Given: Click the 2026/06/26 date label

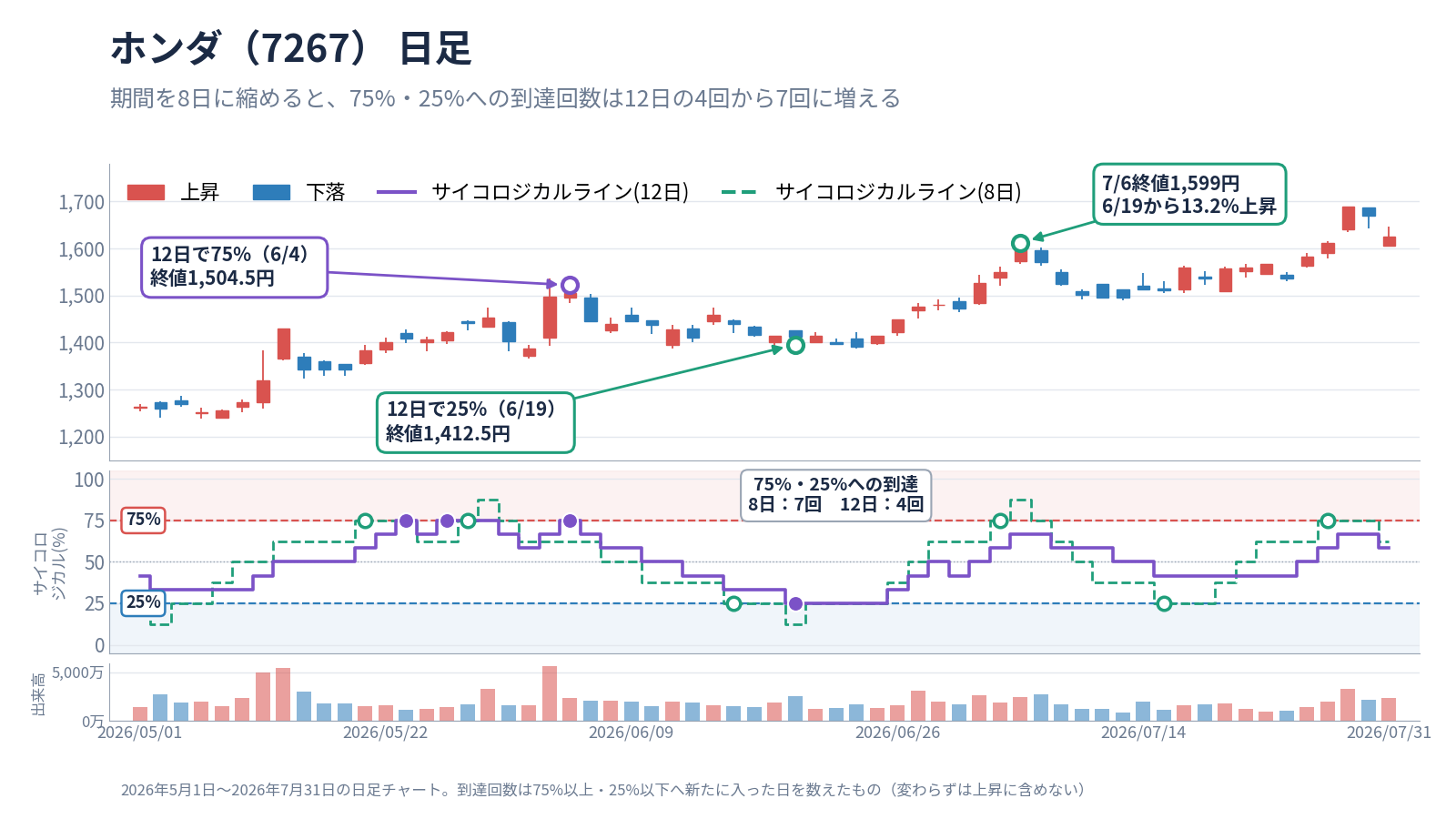Looking at the screenshot, I should (x=897, y=733).
